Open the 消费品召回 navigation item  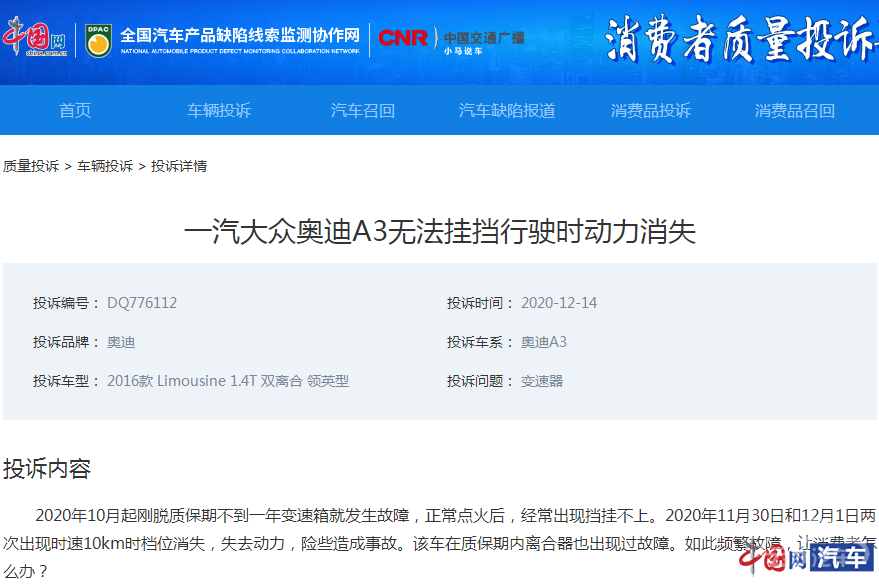point(795,110)
